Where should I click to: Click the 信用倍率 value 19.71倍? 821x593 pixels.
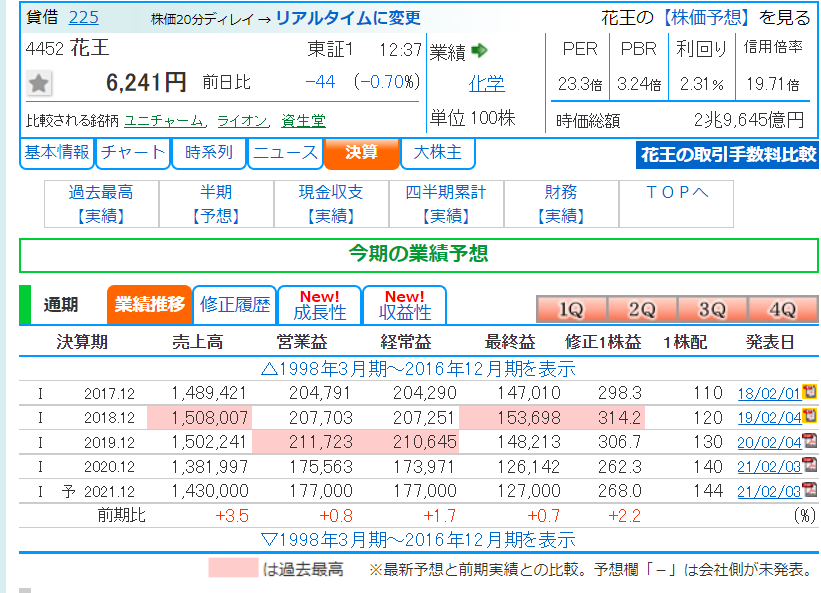point(773,84)
